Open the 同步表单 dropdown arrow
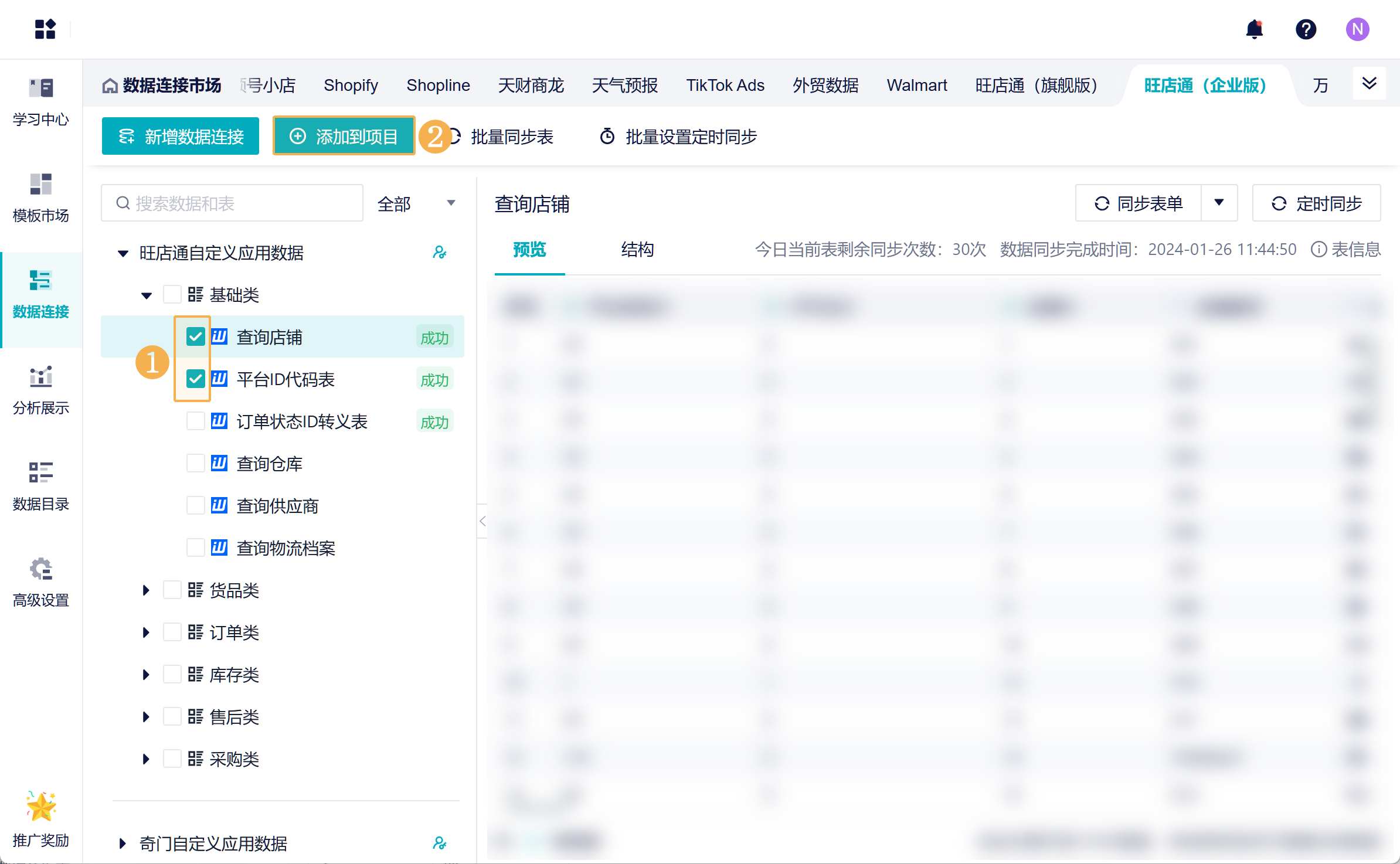Viewport: 1400px width, 864px height. pyautogui.click(x=1219, y=203)
